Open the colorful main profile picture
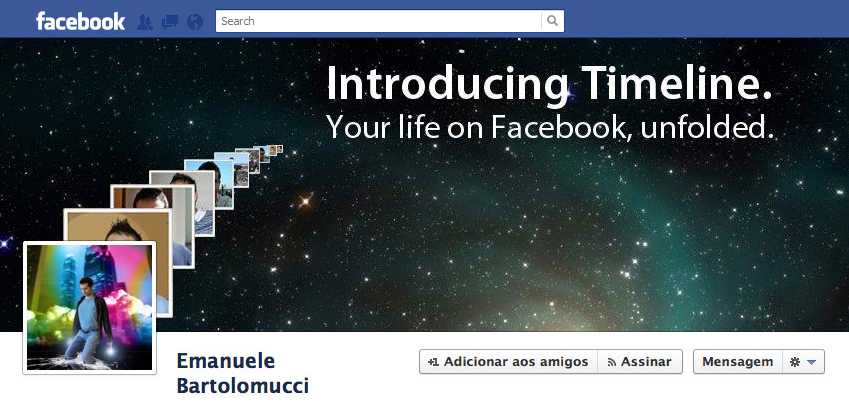This screenshot has width=849, height=404. (89, 308)
